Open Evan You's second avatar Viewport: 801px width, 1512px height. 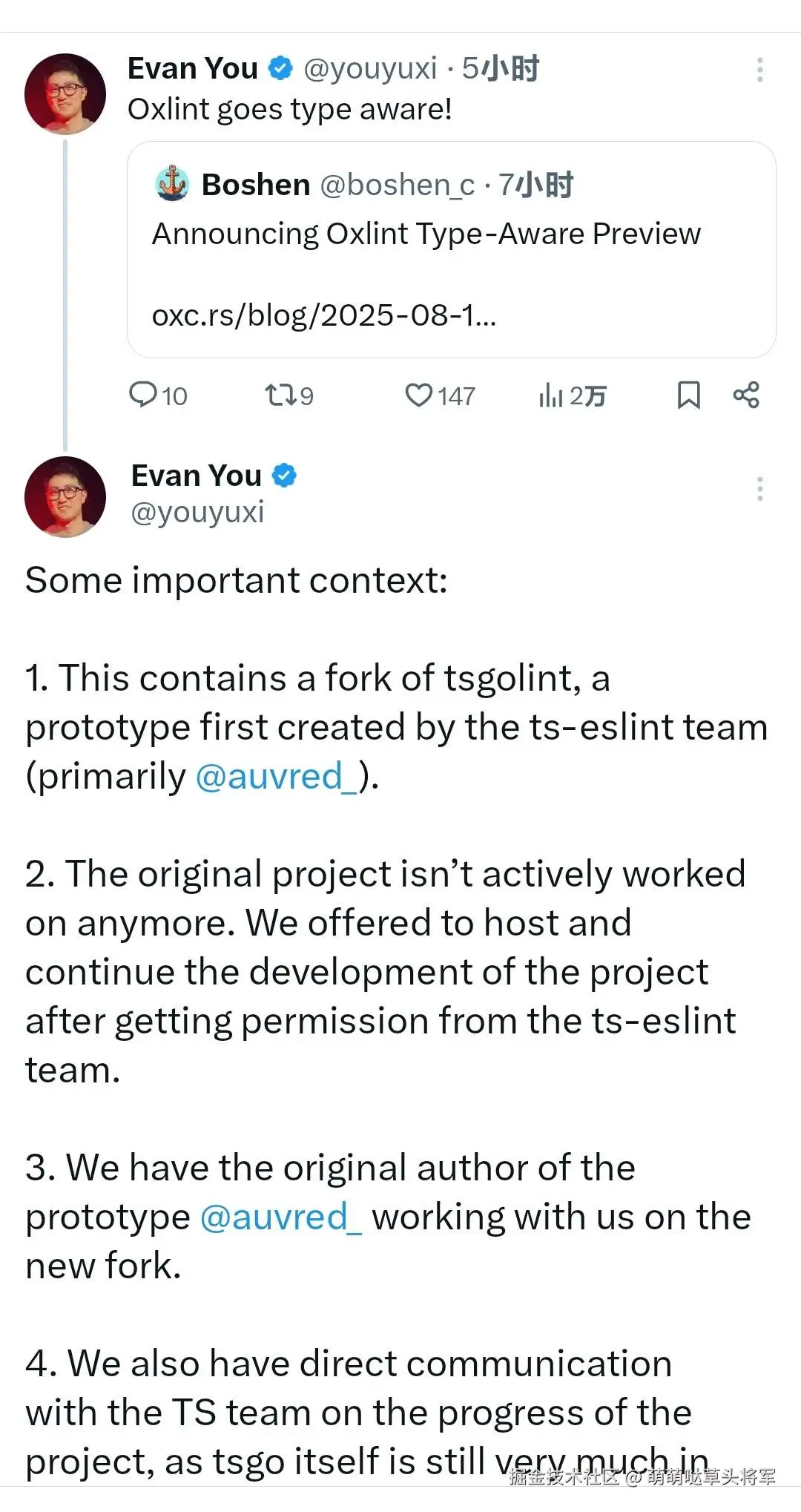(x=65, y=496)
